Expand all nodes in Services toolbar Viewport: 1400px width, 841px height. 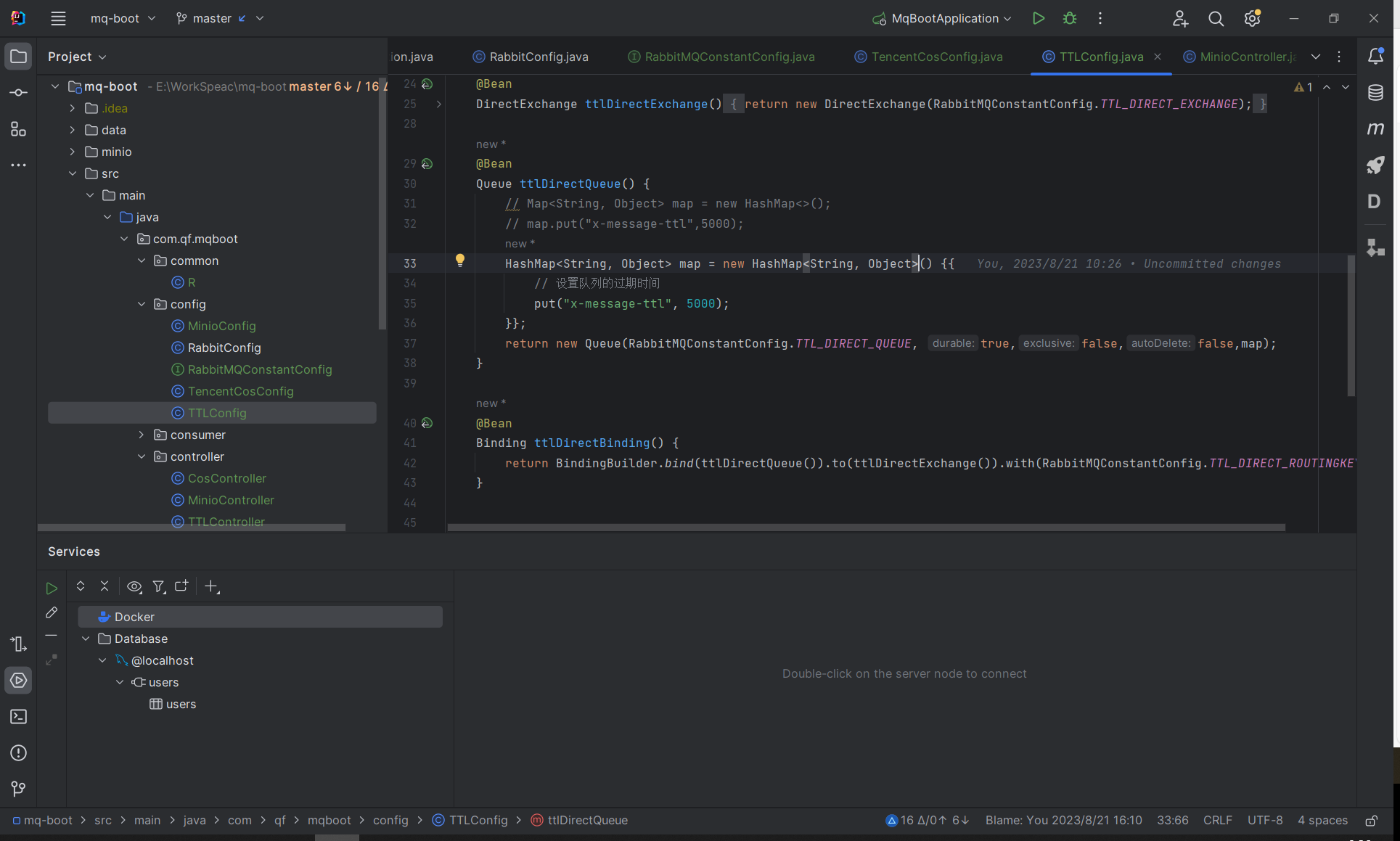point(81,586)
